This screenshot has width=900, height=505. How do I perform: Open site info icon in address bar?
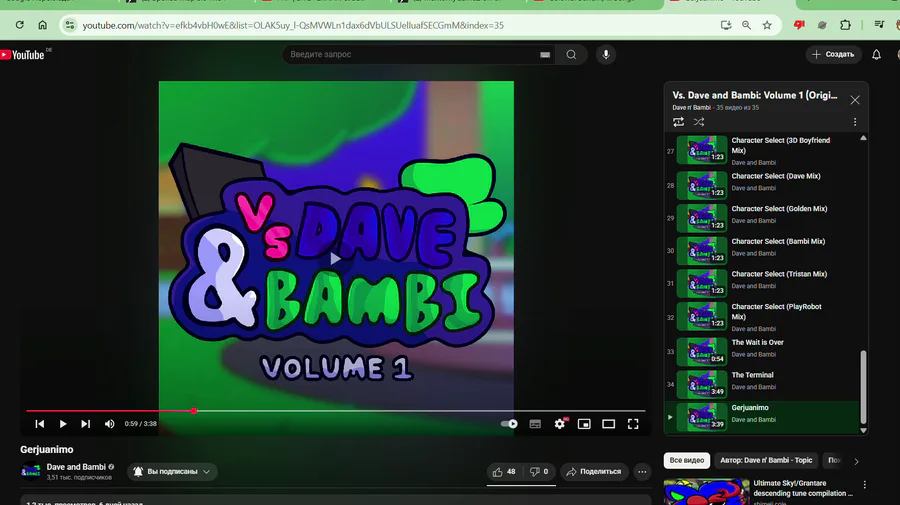pyautogui.click(x=69, y=25)
